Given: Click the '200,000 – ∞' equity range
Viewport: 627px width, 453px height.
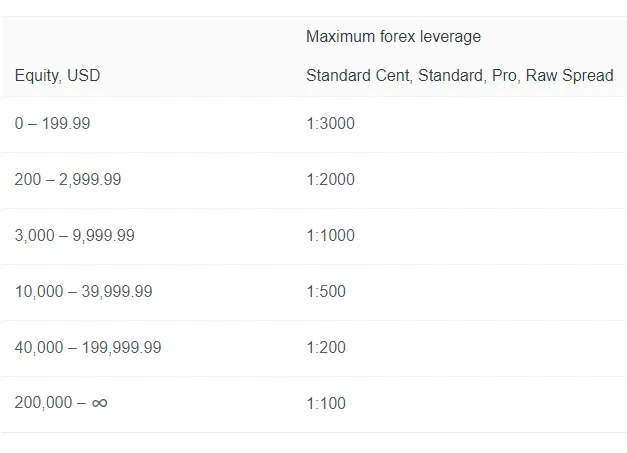Looking at the screenshot, I should pos(61,403).
